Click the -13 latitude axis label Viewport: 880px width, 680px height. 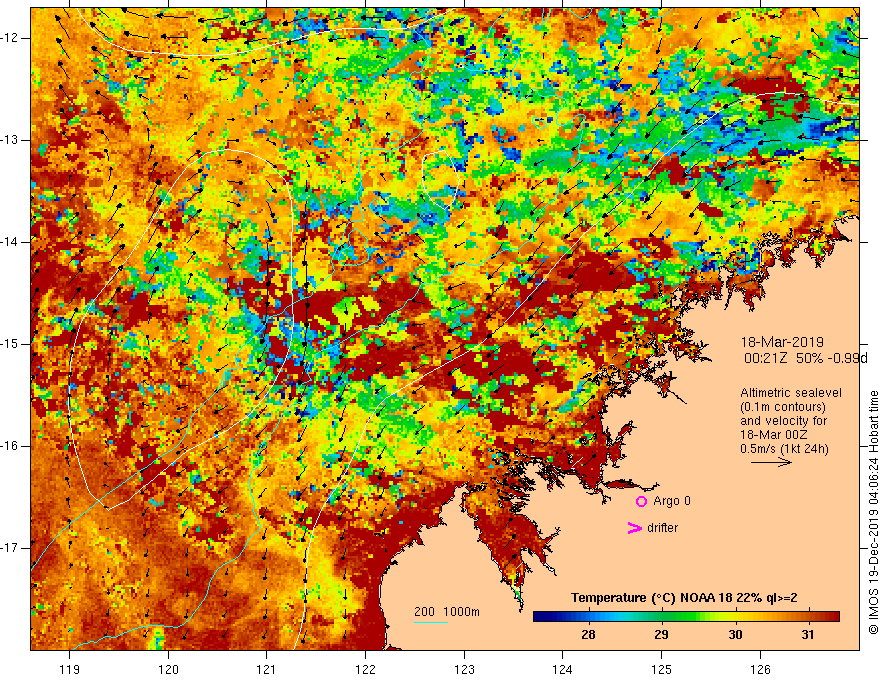pyautogui.click(x=10, y=140)
